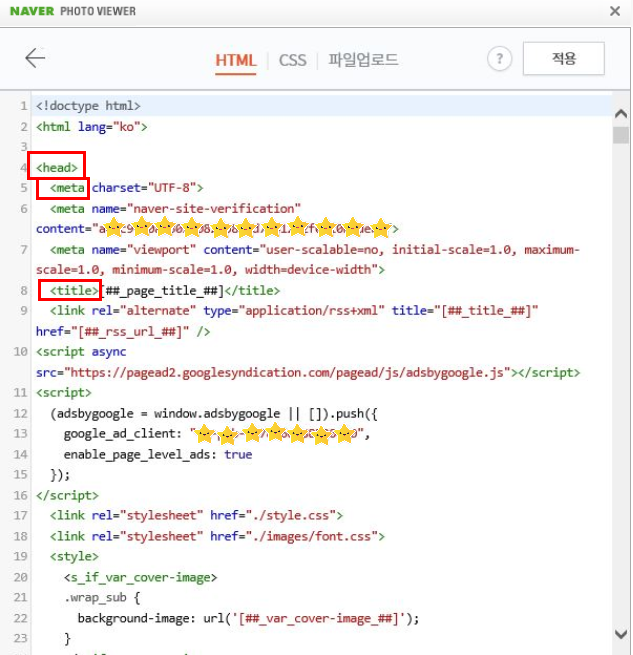Viewport: 633px width, 655px height.
Task: Click the <head> tag on line 4
Action: click(x=57, y=168)
